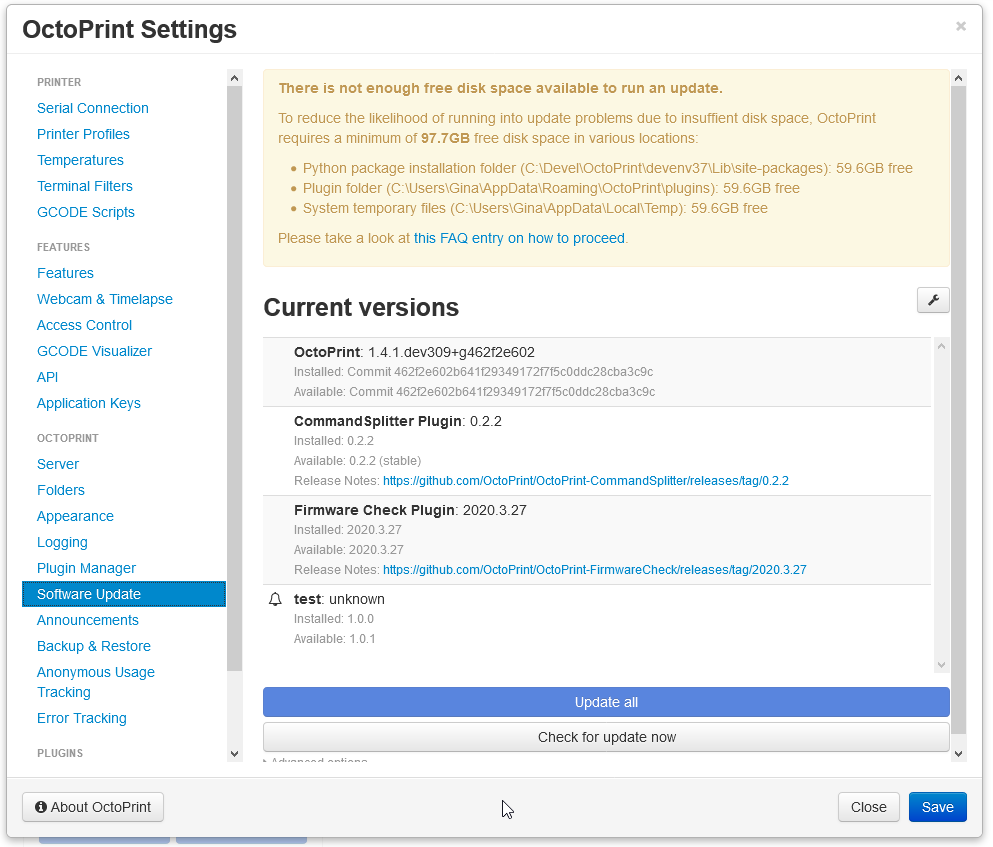Viewport: 993px width, 847px height.
Task: Select Announcements in the sidebar
Action: click(x=87, y=620)
